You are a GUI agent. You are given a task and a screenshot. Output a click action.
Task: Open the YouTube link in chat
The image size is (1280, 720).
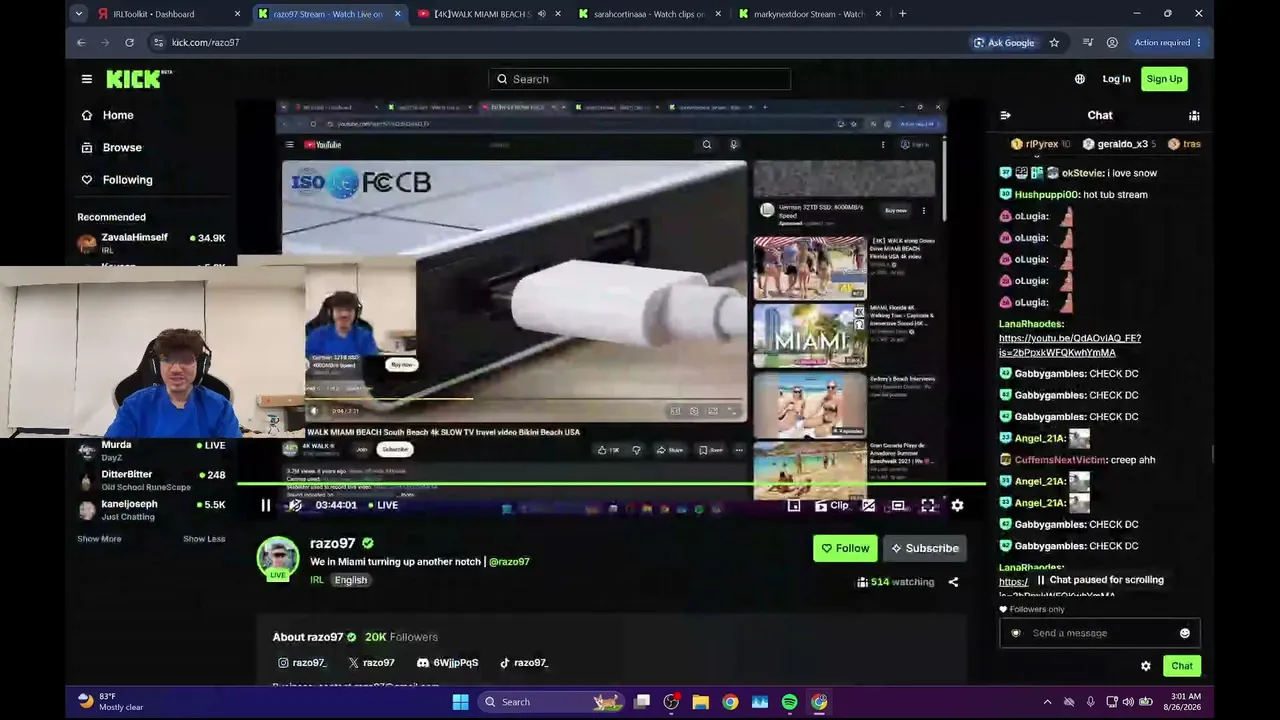pos(1070,345)
